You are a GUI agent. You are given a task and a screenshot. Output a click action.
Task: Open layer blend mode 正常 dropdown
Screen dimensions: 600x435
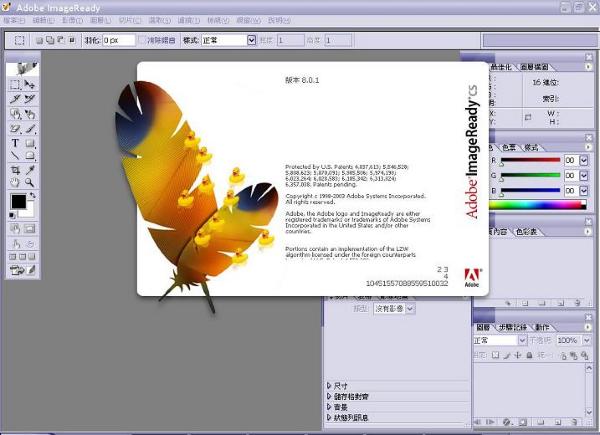click(x=522, y=340)
